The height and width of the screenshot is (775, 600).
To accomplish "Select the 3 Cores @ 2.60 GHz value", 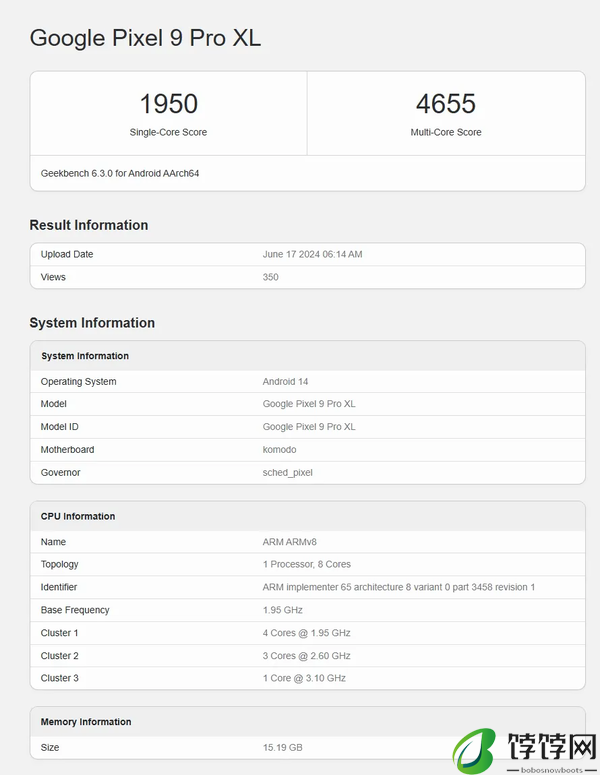I will [x=306, y=656].
